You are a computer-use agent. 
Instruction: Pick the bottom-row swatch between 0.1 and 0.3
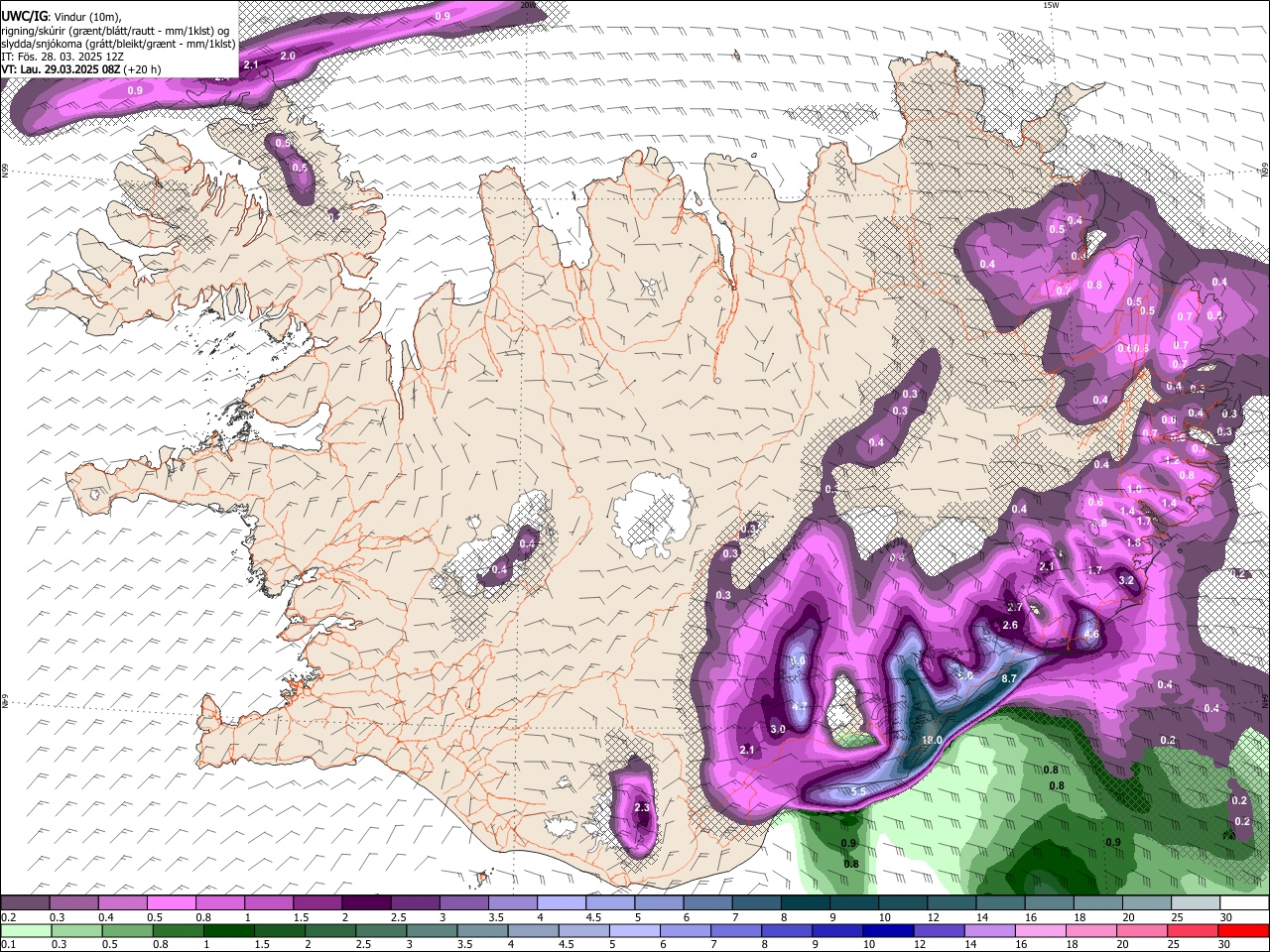[25, 931]
